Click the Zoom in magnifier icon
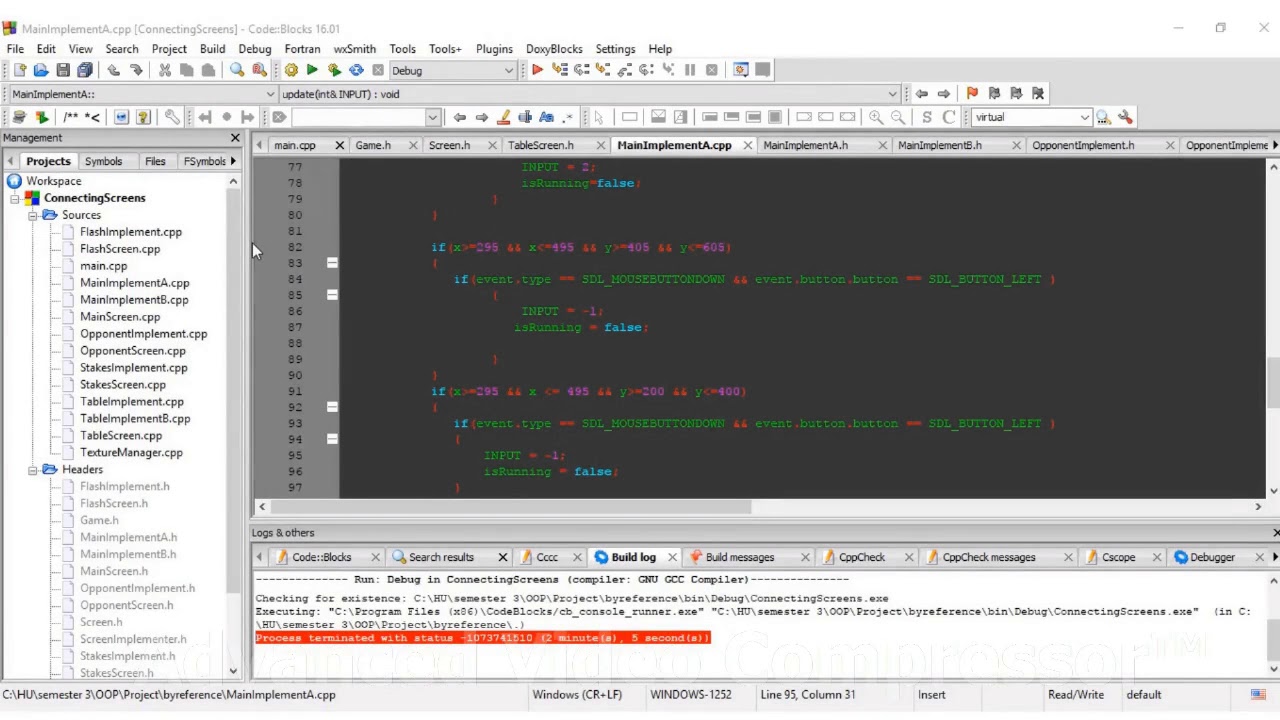 876,117
